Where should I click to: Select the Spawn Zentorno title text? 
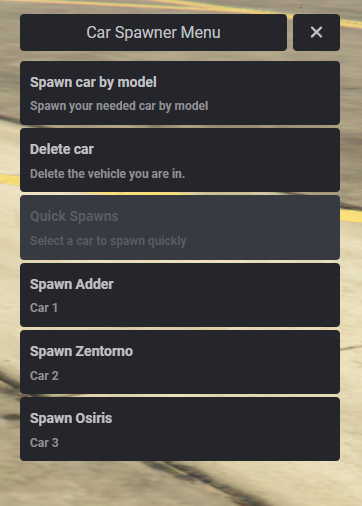coord(81,351)
